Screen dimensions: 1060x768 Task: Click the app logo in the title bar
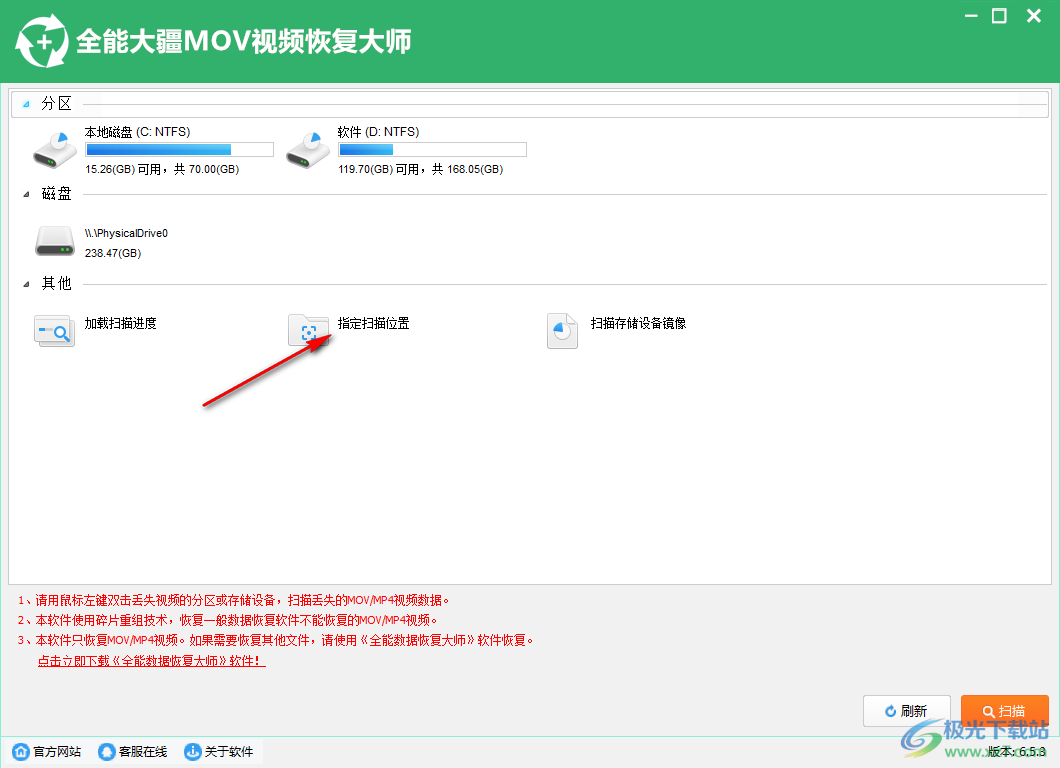point(42,41)
